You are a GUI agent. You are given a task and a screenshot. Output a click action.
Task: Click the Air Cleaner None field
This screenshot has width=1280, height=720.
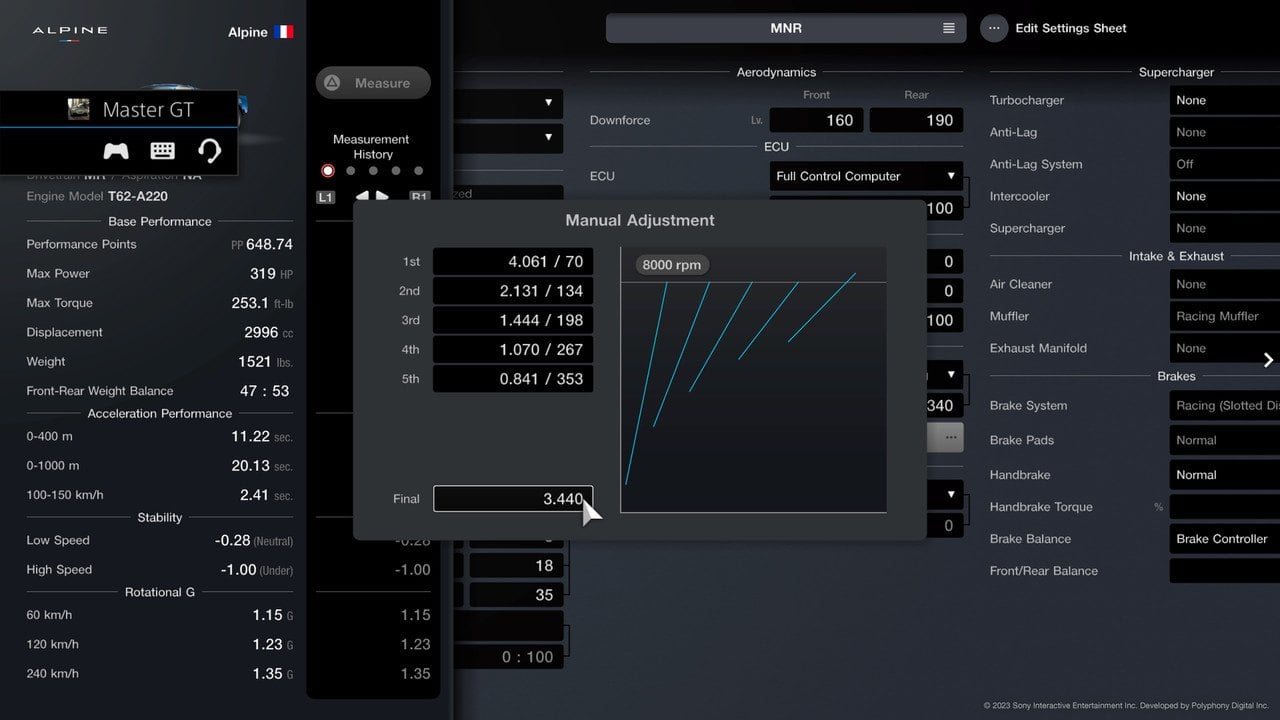[1224, 284]
